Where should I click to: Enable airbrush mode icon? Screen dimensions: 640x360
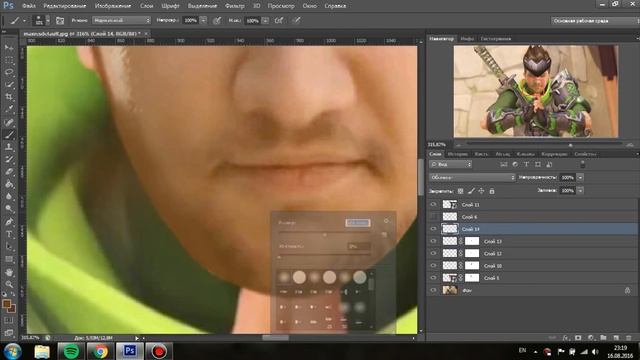[x=279, y=20]
